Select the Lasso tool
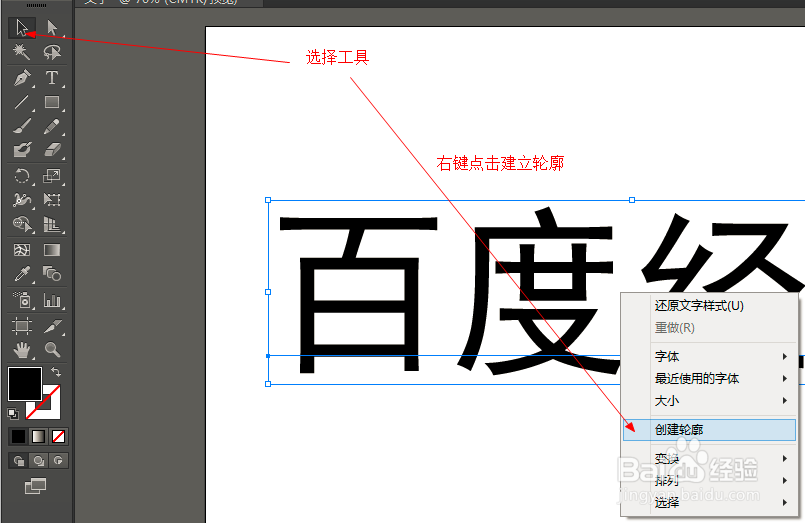This screenshot has width=805, height=523. [52, 52]
